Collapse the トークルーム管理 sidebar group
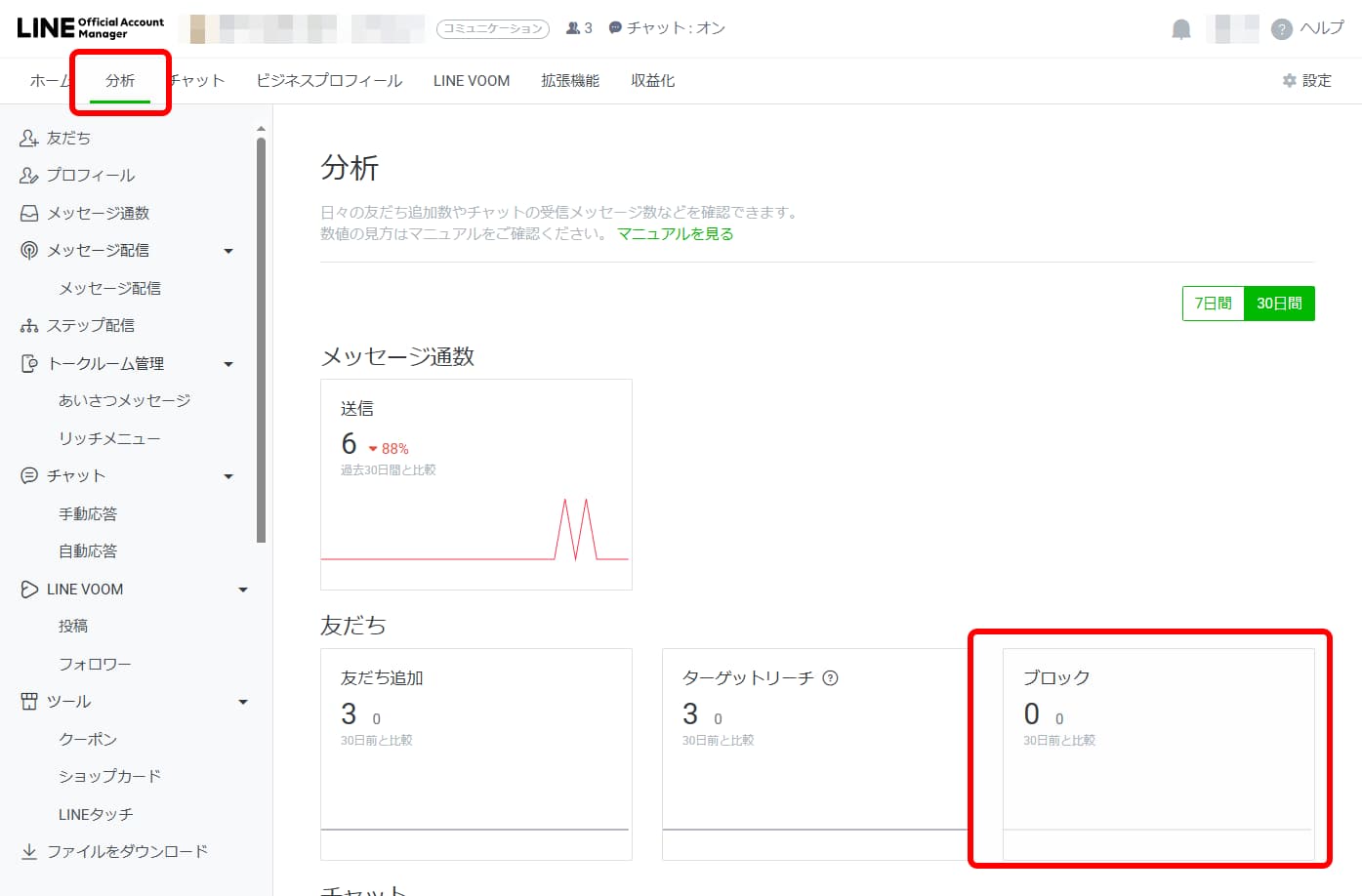 pyautogui.click(x=228, y=363)
